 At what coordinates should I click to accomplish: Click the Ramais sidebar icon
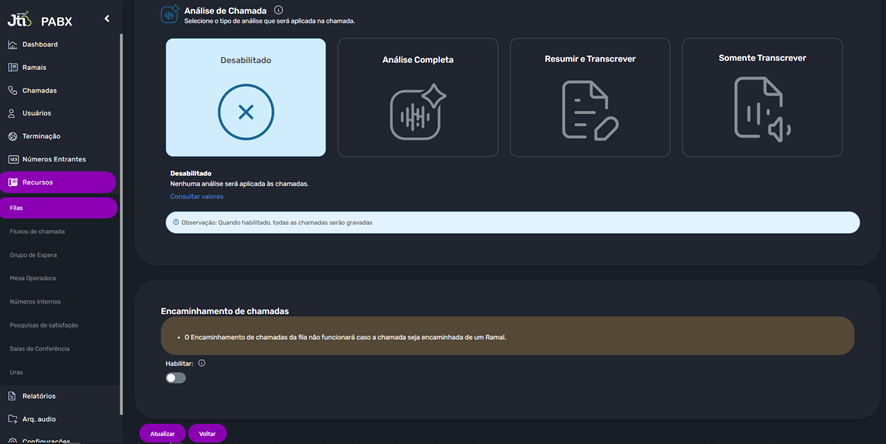point(13,68)
